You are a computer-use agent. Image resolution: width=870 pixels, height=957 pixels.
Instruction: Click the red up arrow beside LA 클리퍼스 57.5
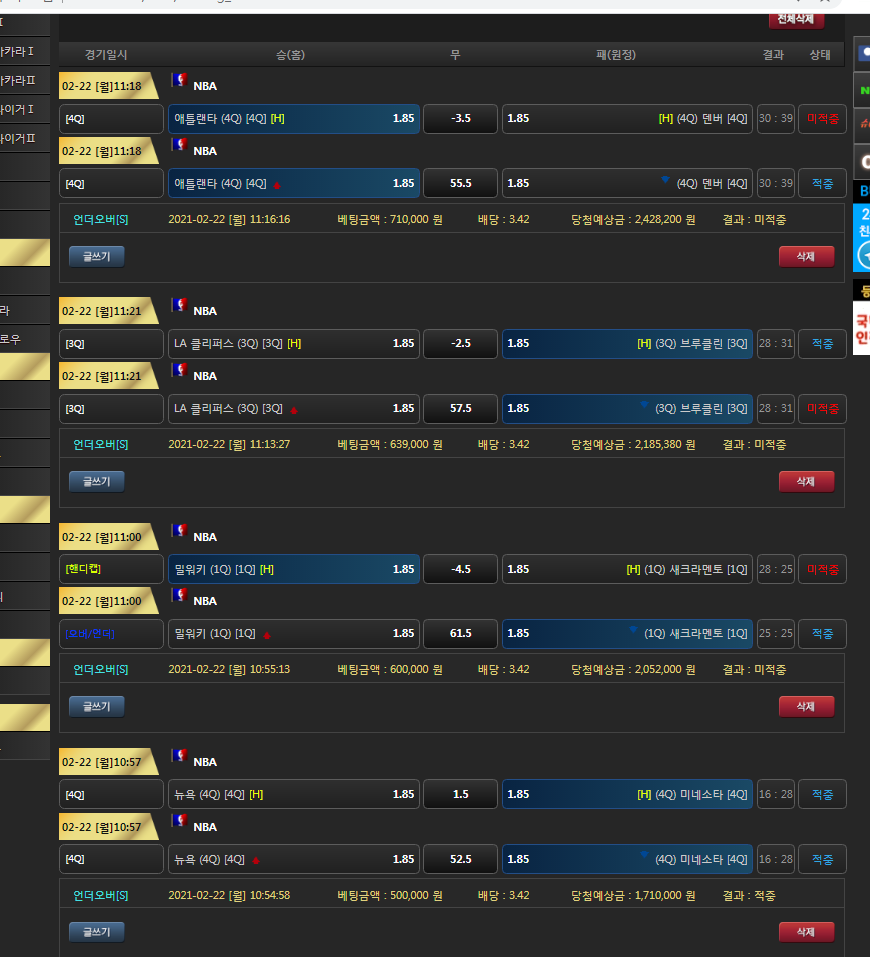click(293, 410)
